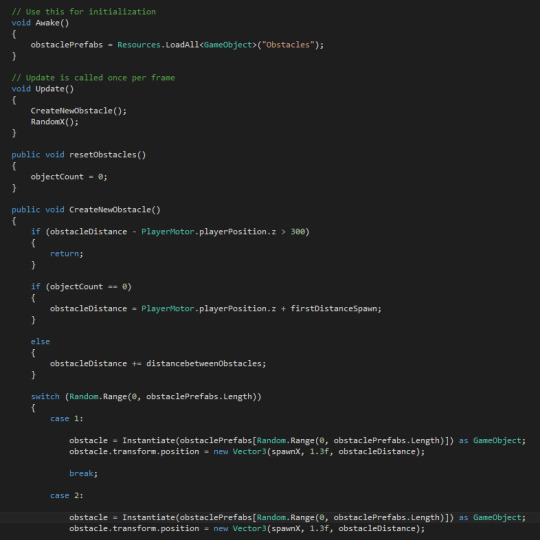540x540 pixels.
Task: Click "Instantiate" in the highlighted line under case 2
Action: pos(149,517)
